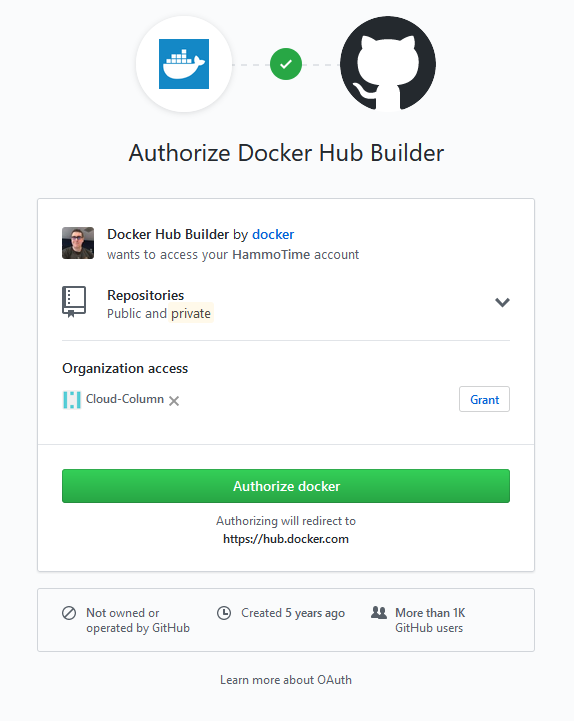Screen dimensions: 574x721
Task: Click the Docker whale logo icon
Action: pos(184,64)
